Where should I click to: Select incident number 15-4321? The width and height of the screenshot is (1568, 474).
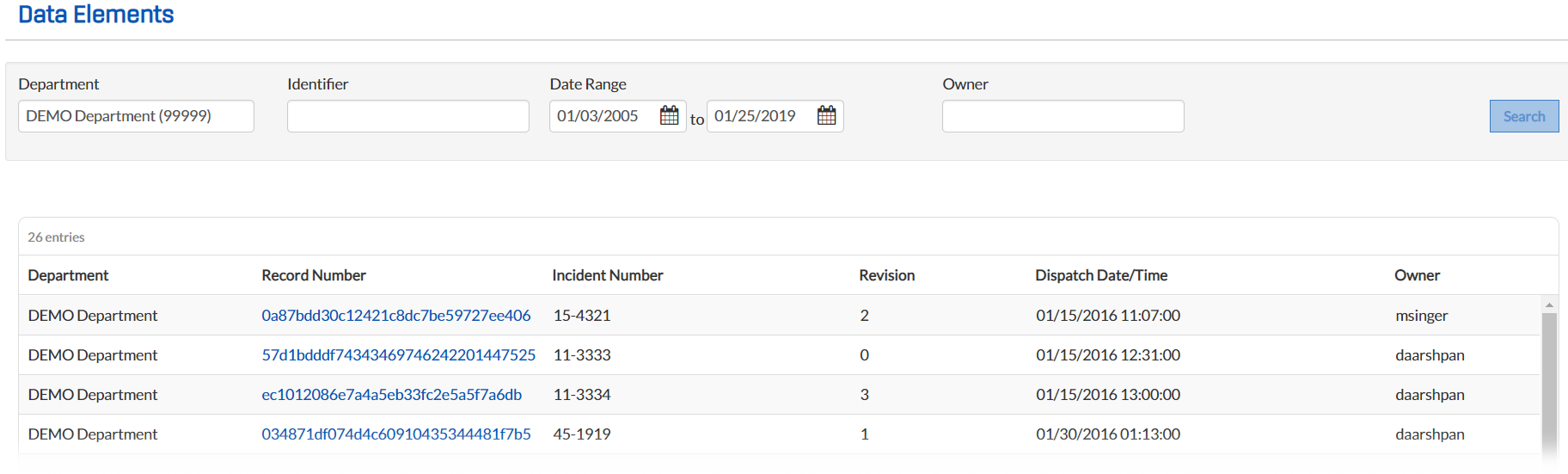(x=582, y=316)
